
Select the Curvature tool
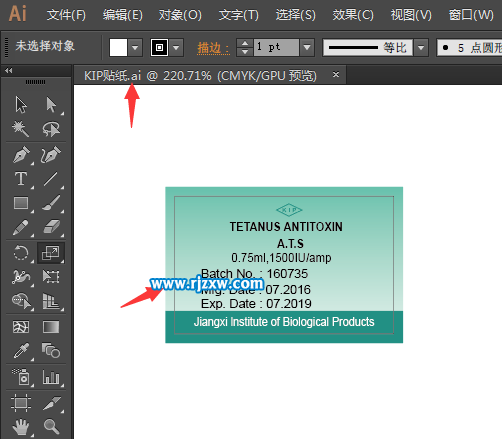pos(51,155)
